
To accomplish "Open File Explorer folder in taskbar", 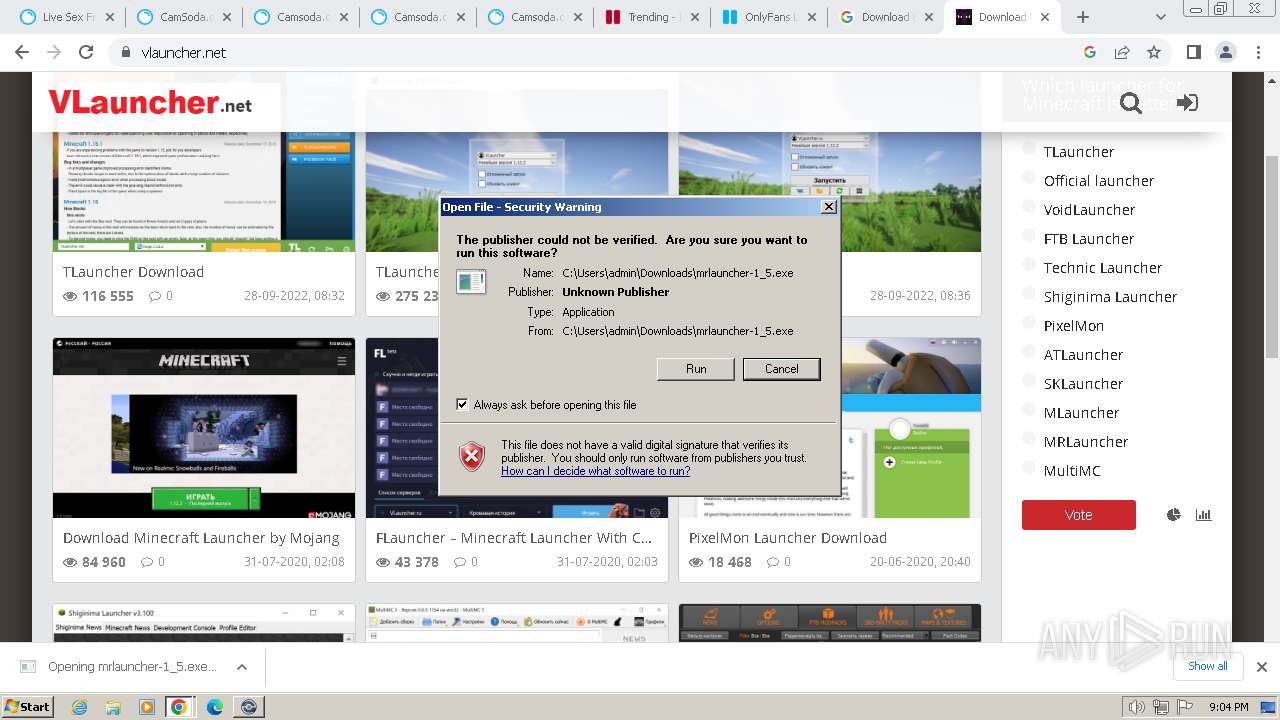I will tap(113, 707).
